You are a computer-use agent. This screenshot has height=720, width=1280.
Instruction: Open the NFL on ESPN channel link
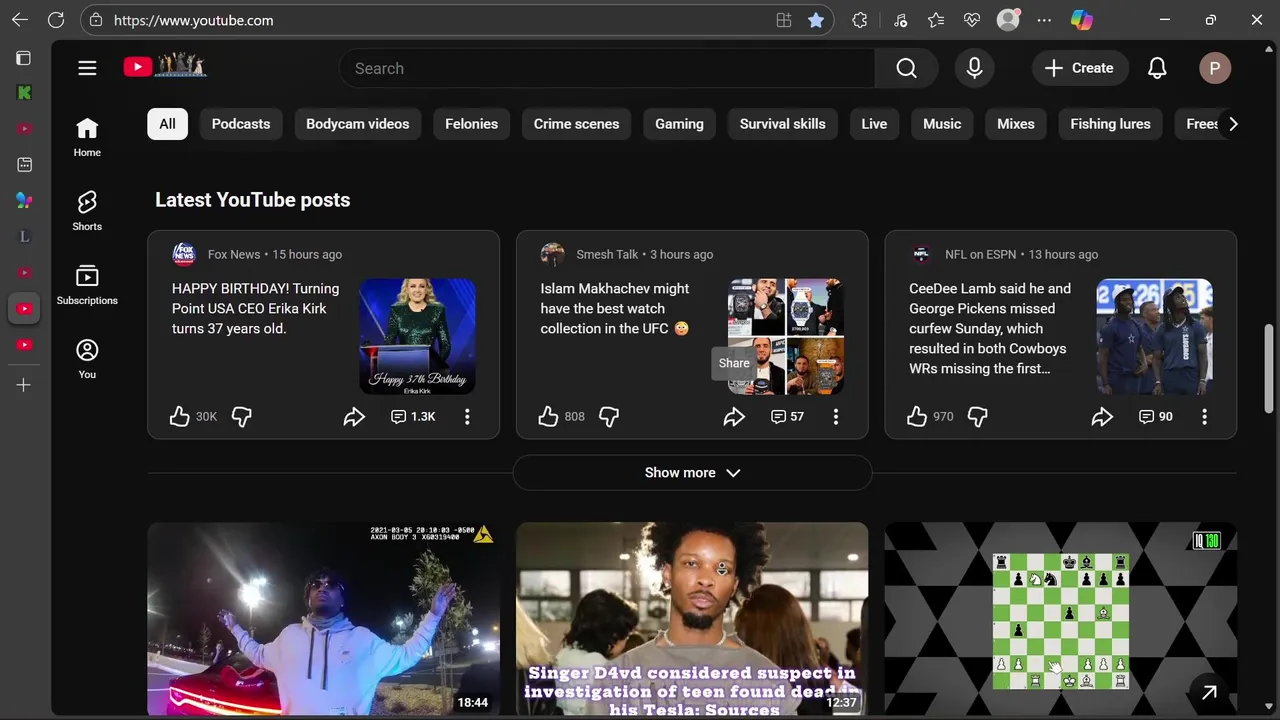point(980,254)
